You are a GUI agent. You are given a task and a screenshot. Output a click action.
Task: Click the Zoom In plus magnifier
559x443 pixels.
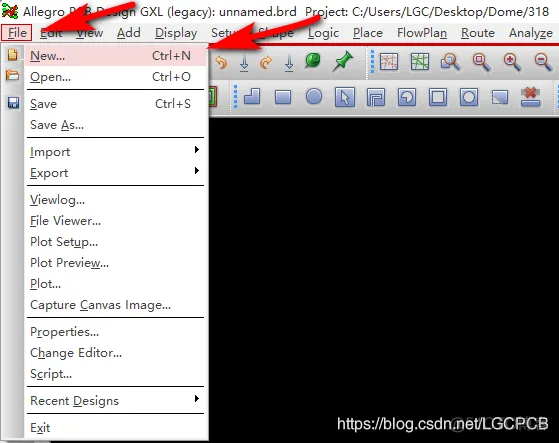[x=512, y=61]
